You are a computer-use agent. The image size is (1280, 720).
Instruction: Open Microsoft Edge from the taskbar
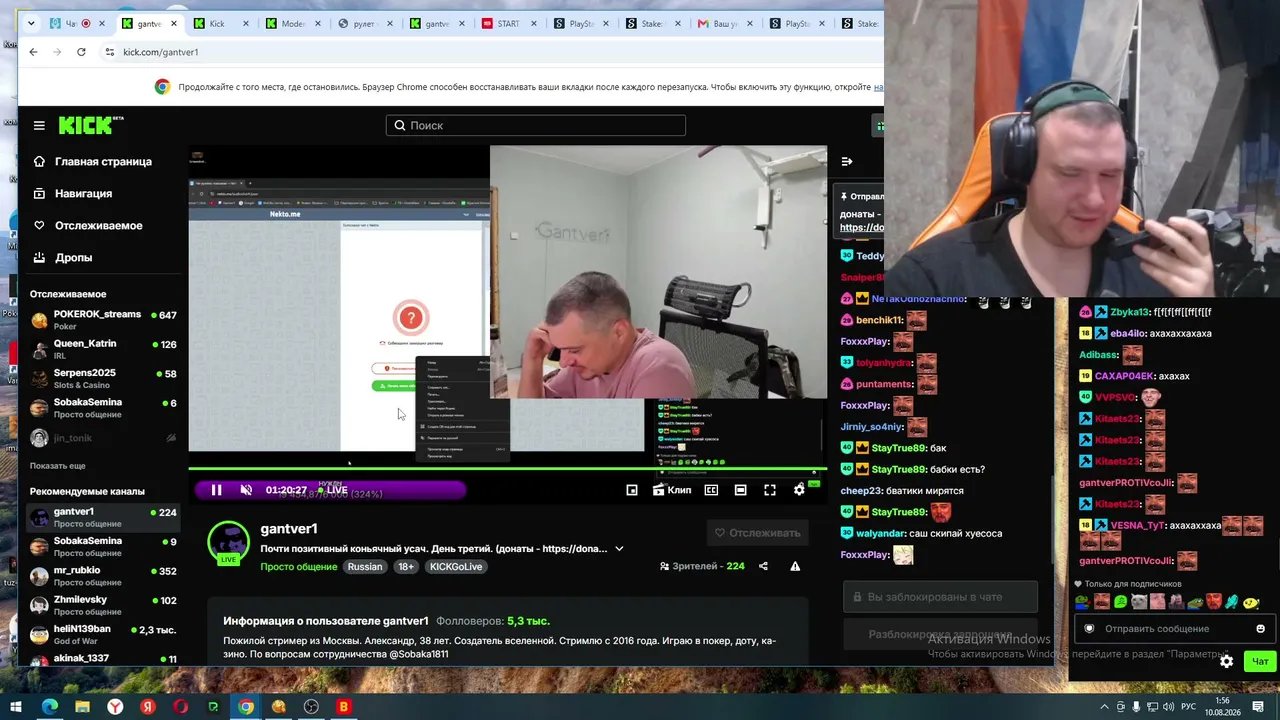tap(50, 707)
